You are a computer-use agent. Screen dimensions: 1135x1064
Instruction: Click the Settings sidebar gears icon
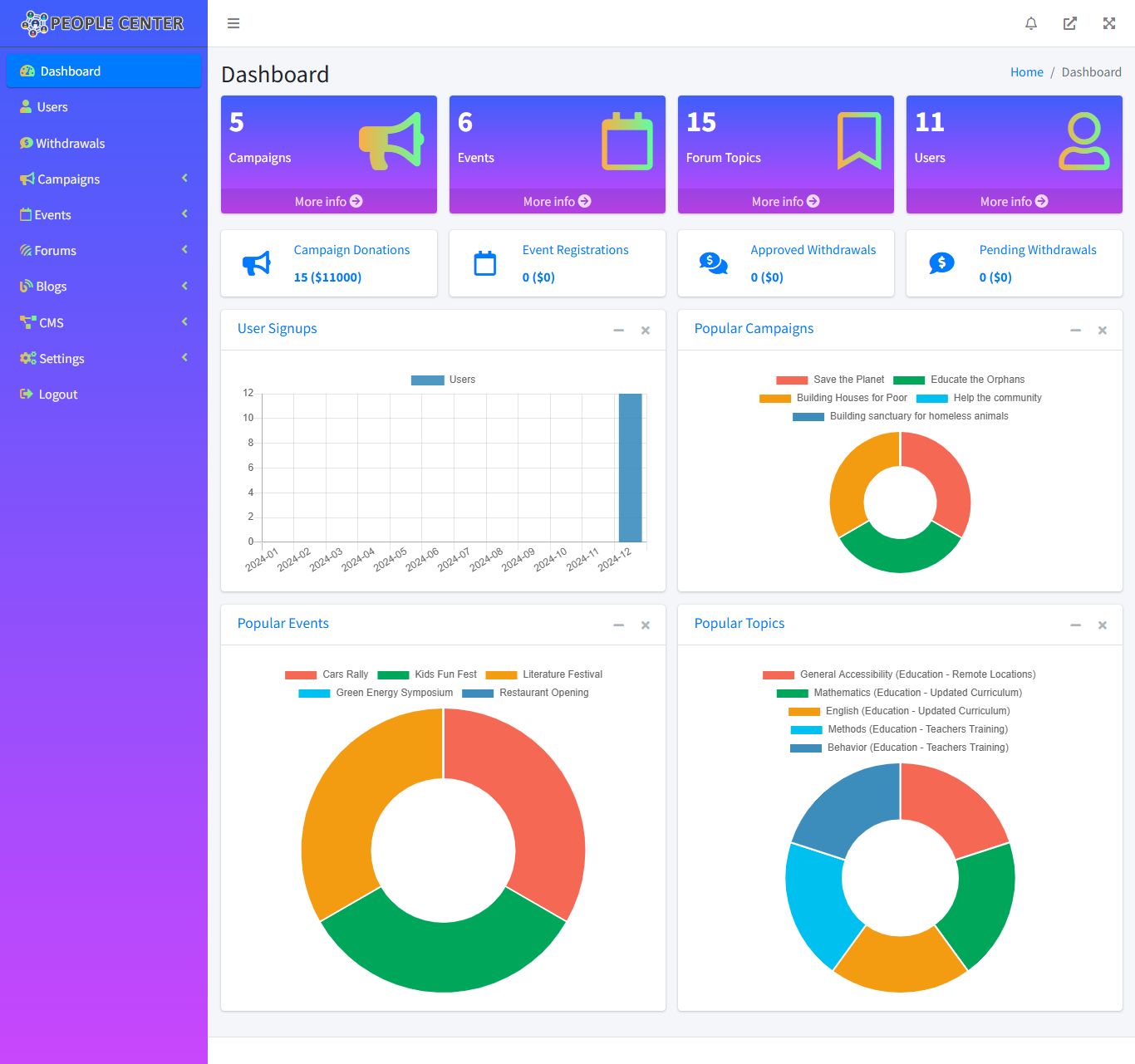(x=28, y=359)
